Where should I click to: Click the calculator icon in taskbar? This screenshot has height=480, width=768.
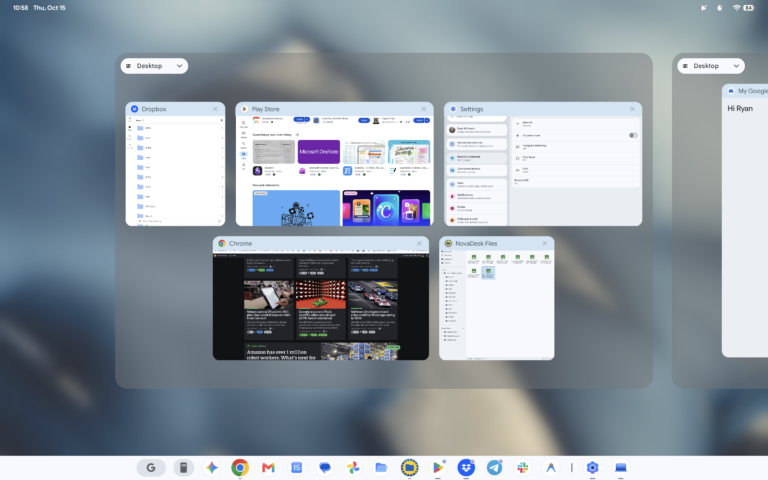pos(183,468)
